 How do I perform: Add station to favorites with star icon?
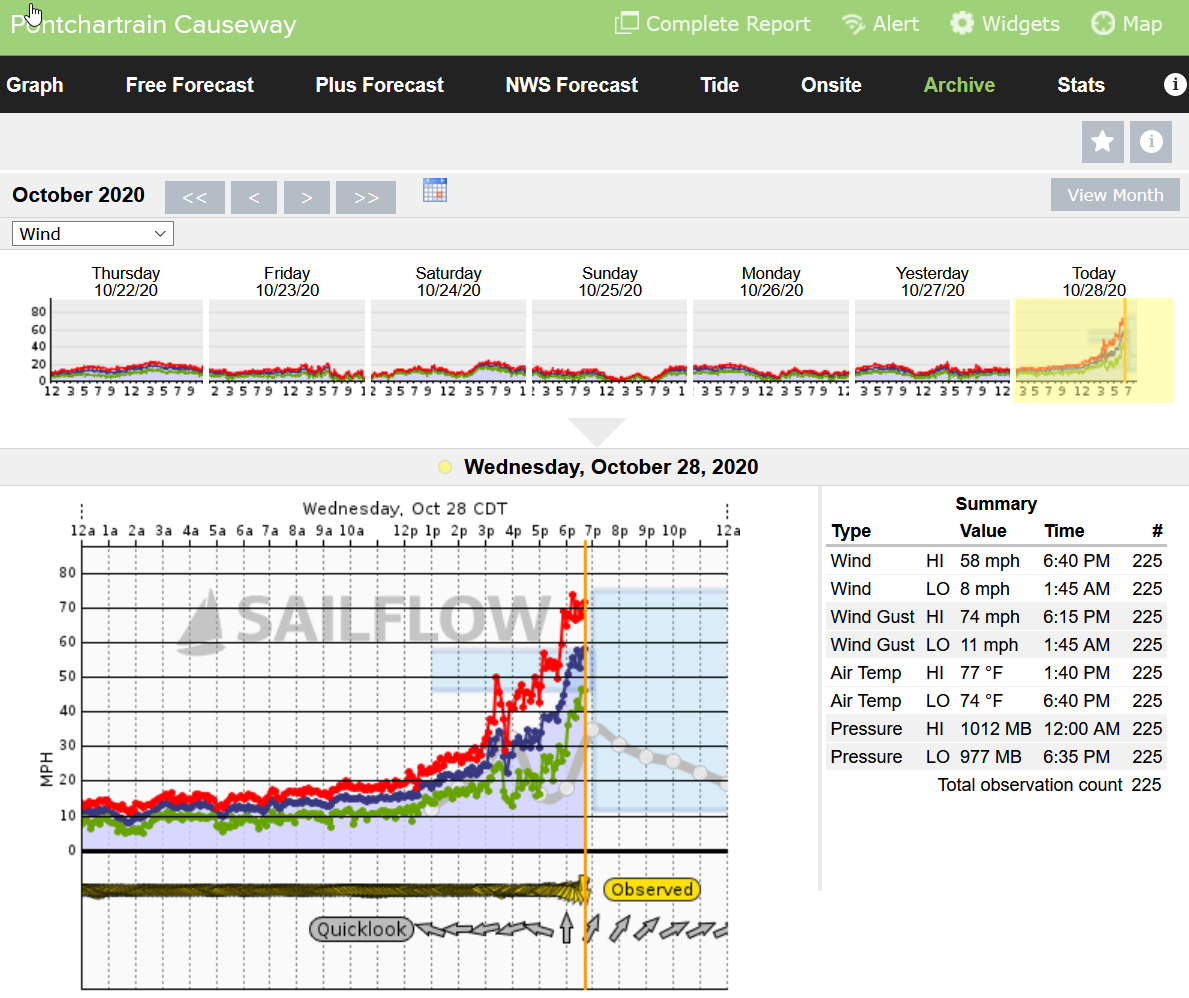1103,142
